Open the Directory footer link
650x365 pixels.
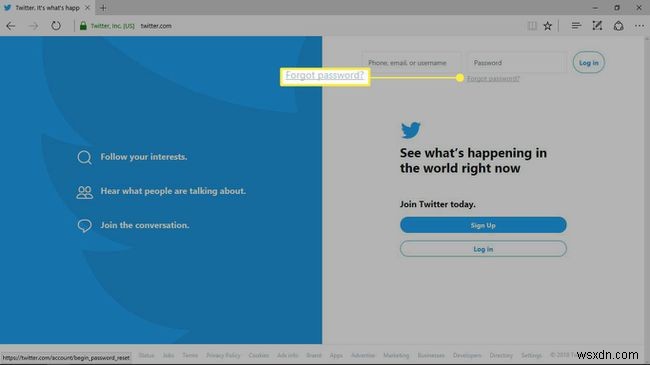tap(501, 355)
